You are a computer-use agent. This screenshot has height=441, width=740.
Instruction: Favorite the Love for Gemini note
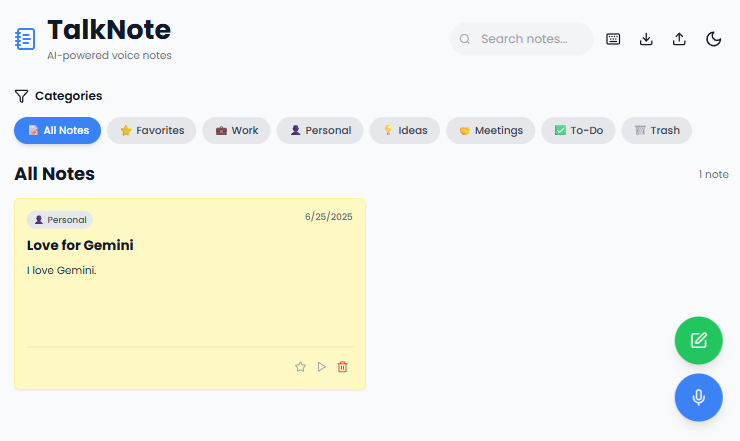tap(300, 367)
